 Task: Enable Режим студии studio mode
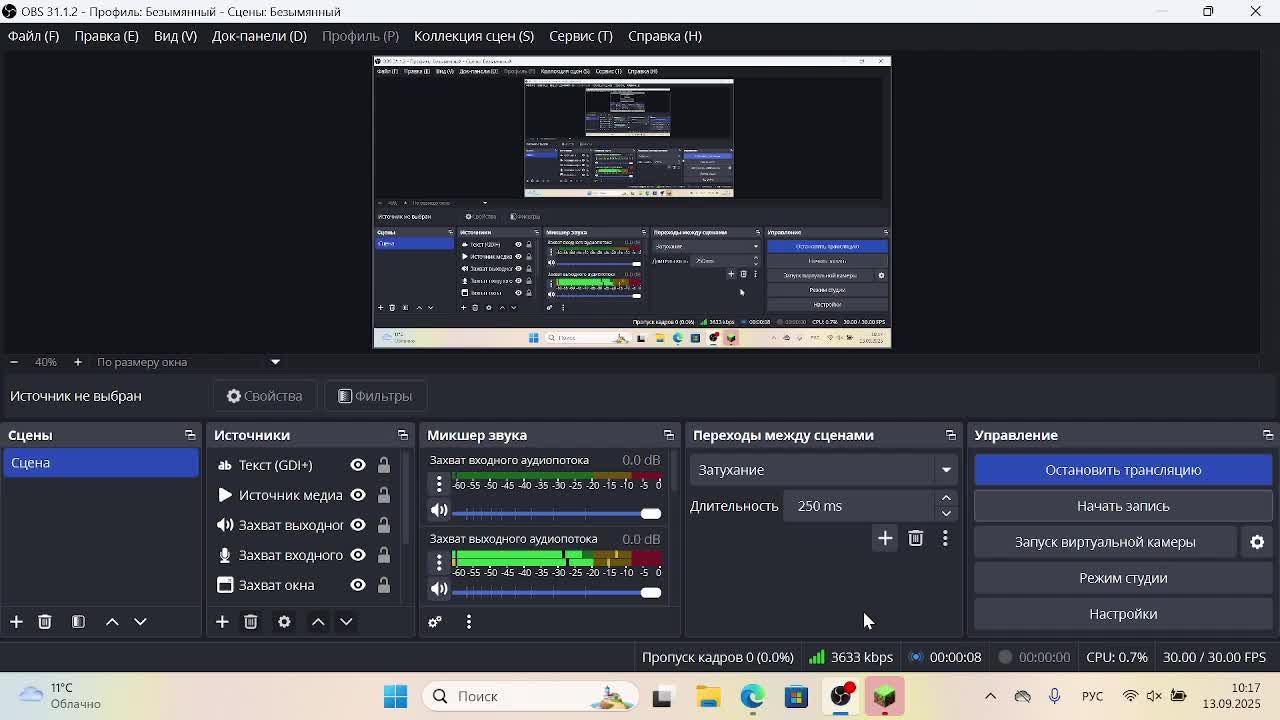(x=1123, y=578)
